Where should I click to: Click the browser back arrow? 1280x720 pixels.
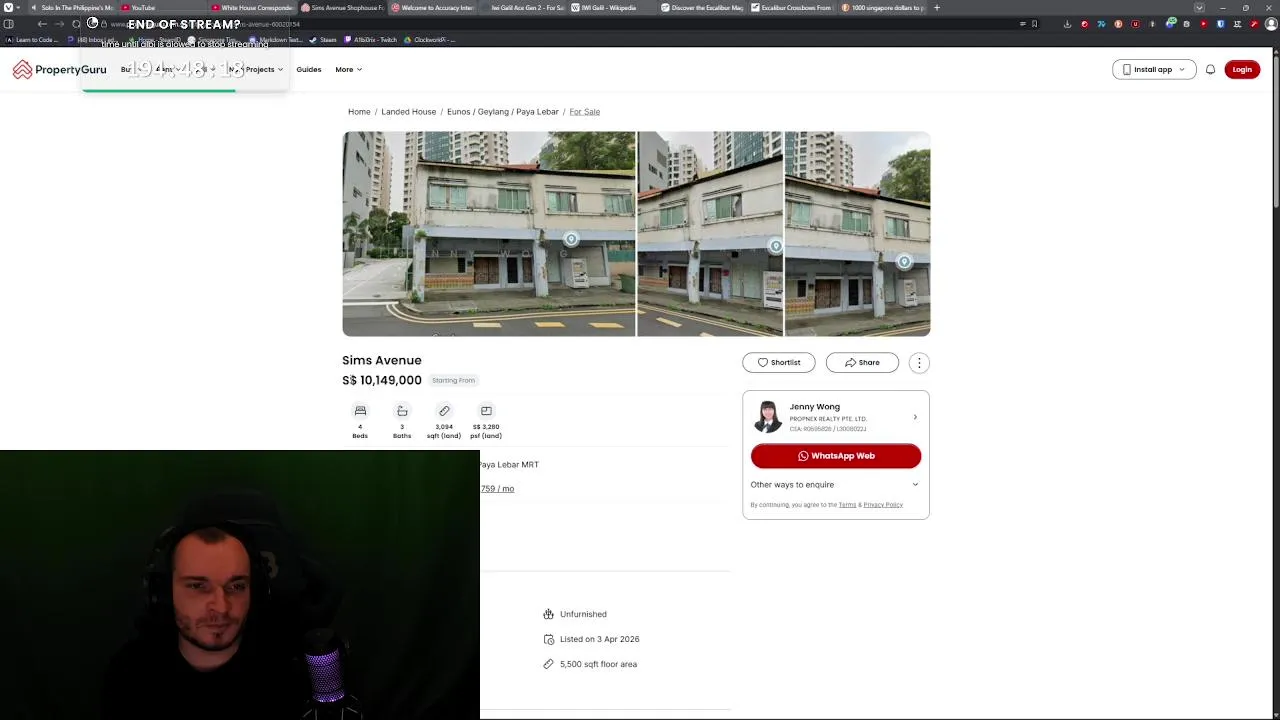point(42,24)
